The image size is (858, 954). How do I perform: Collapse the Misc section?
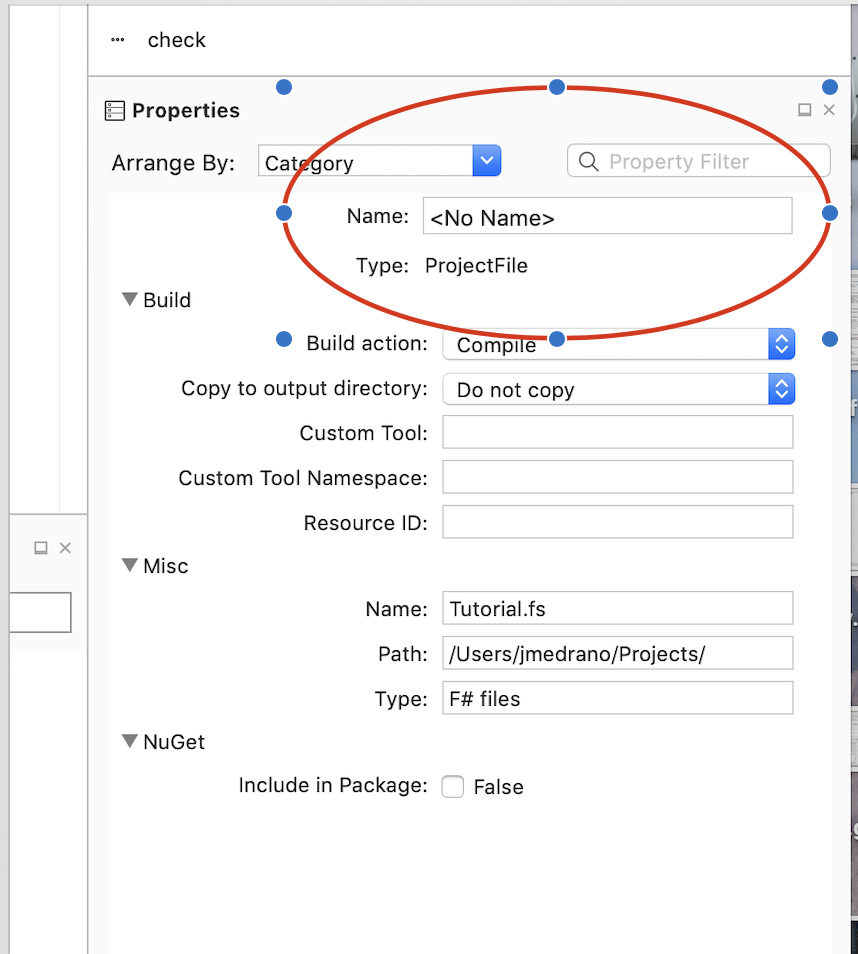pyautogui.click(x=129, y=565)
